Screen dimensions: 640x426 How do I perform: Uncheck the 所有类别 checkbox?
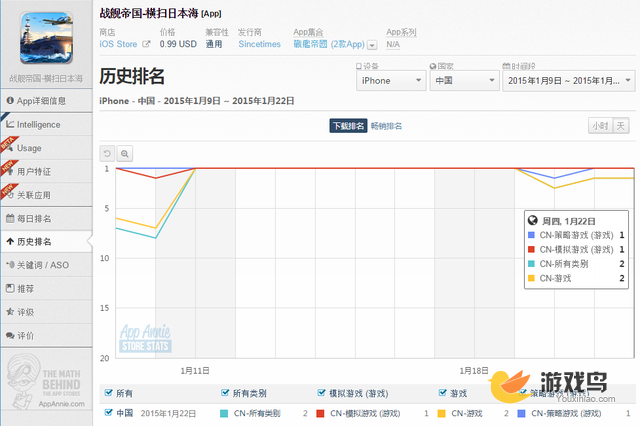pos(224,393)
